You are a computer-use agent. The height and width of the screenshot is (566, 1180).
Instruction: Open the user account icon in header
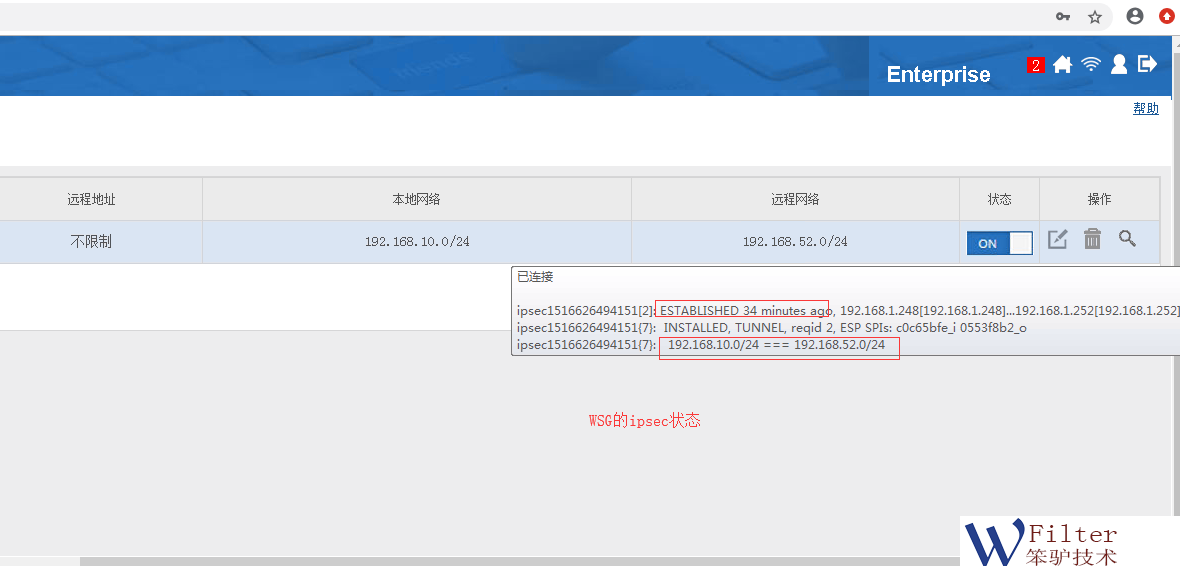1119,64
